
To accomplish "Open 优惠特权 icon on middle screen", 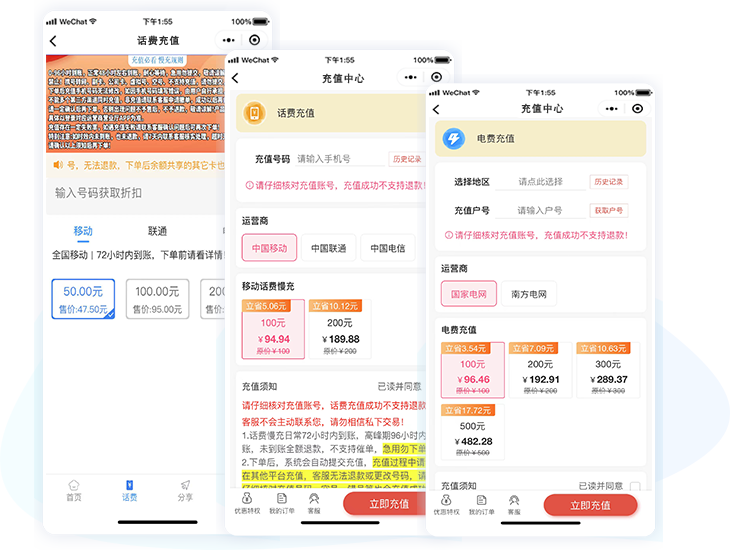I will pyautogui.click(x=247, y=504).
